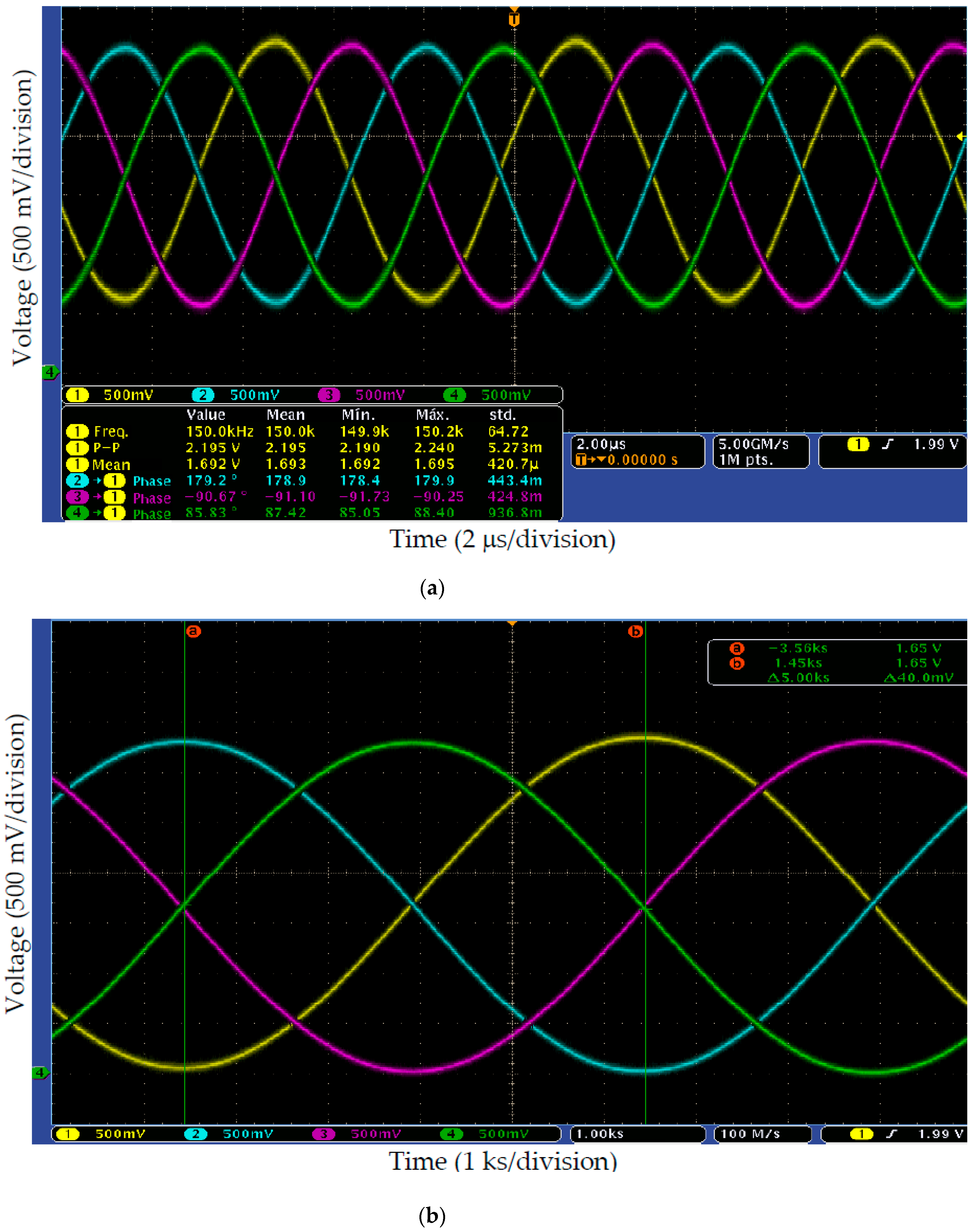Click channel 4 ground marker on upper scope left edge
The image size is (976, 1232).
(50, 372)
